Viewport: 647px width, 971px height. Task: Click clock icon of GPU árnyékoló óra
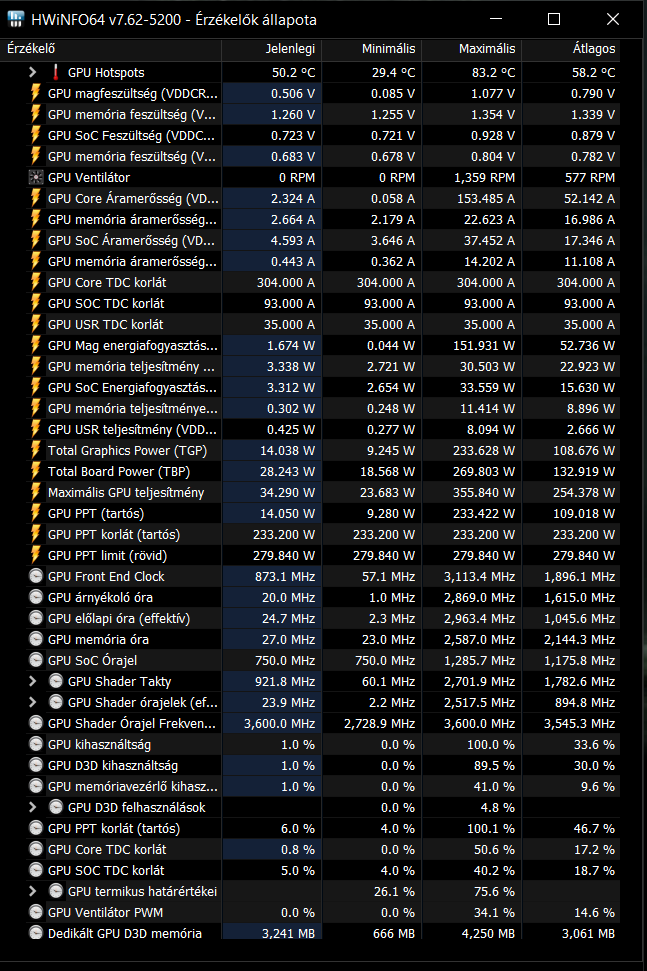point(36,598)
